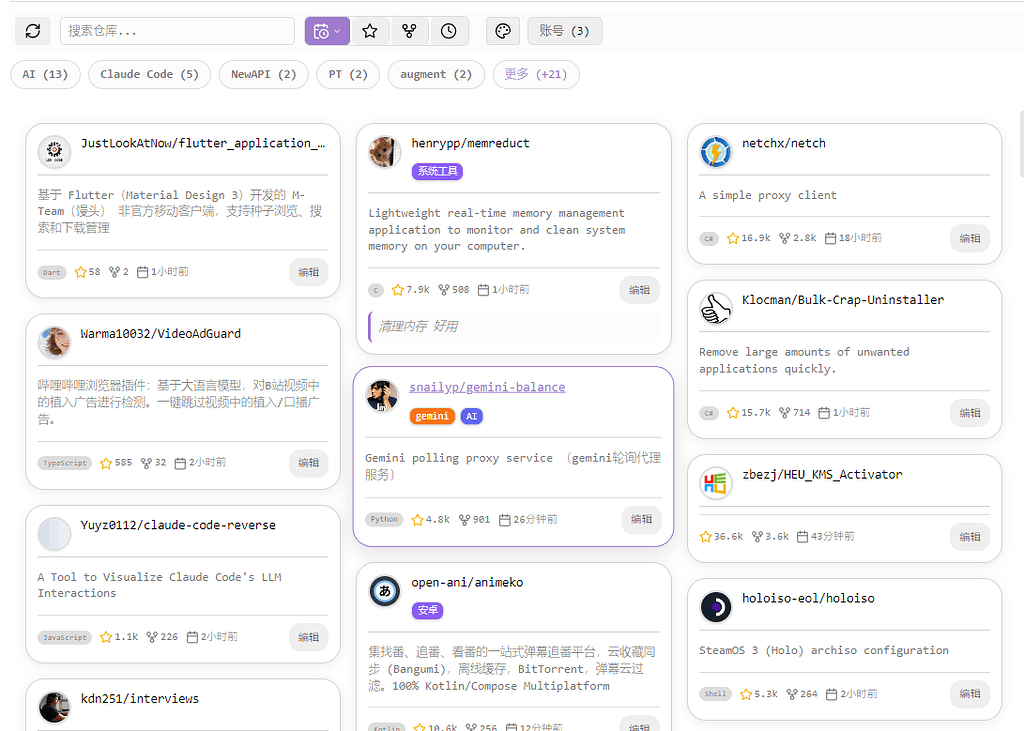Sort by stars using star icon
Screen dimensions: 1024x731
[370, 31]
